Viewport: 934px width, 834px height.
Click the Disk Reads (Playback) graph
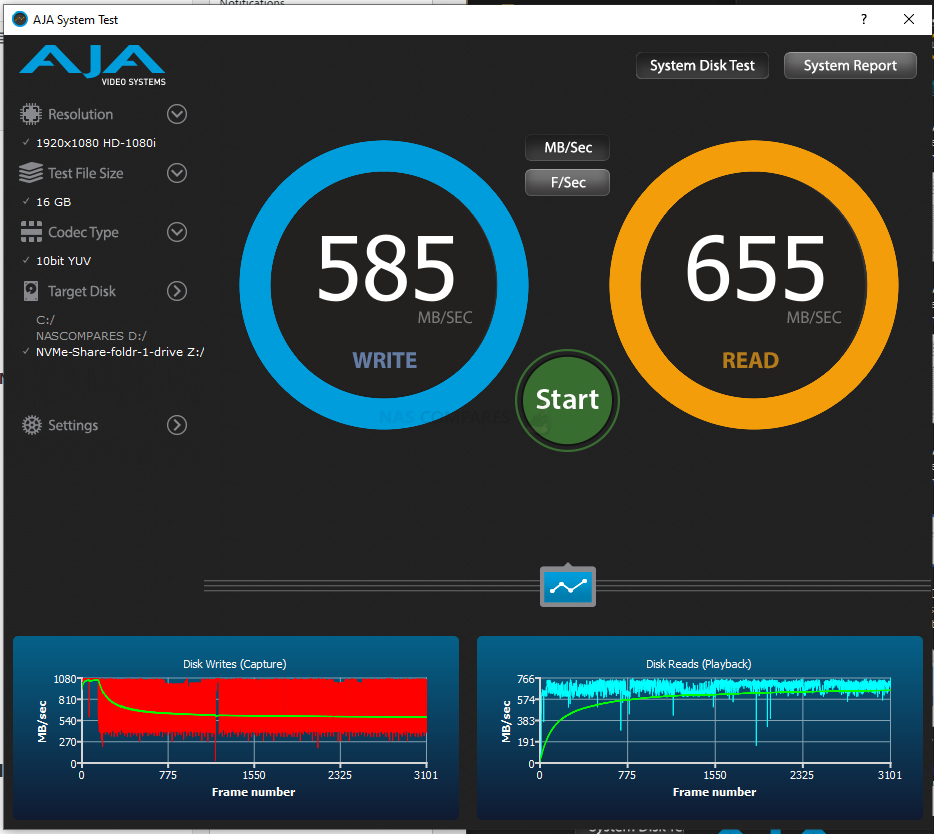click(700, 728)
